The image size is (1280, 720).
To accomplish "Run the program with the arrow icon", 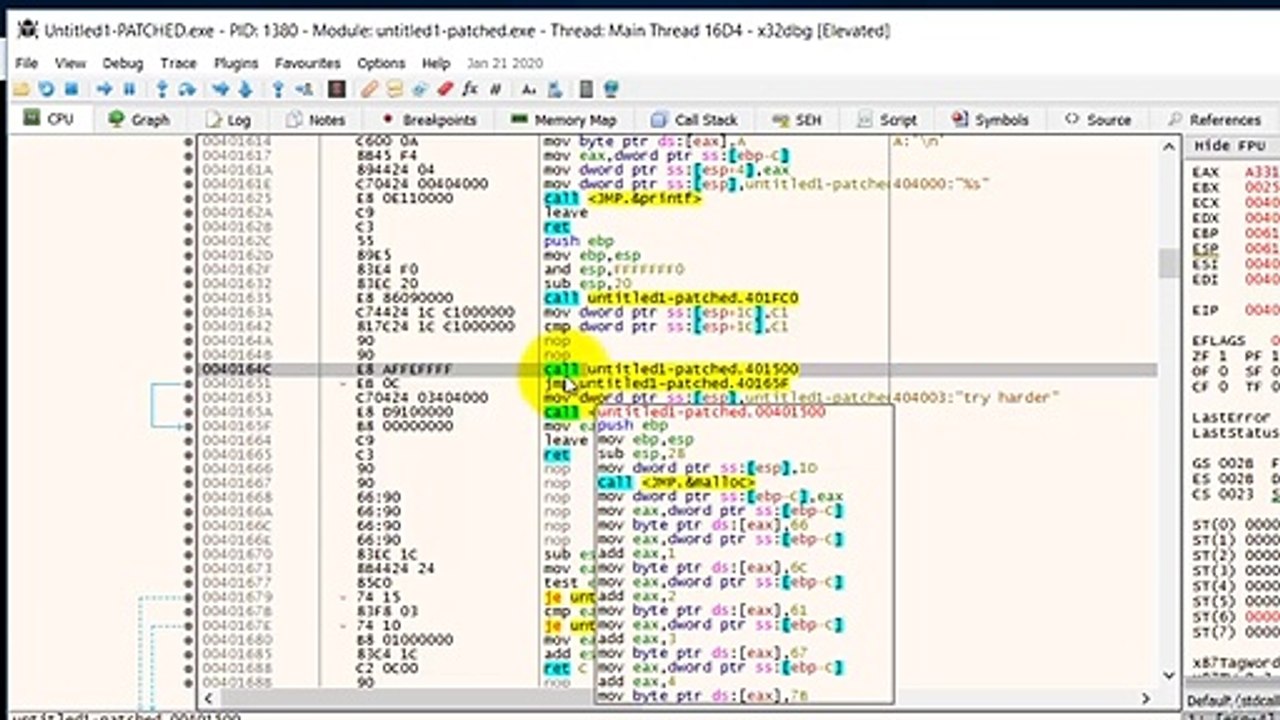I will click(x=104, y=89).
